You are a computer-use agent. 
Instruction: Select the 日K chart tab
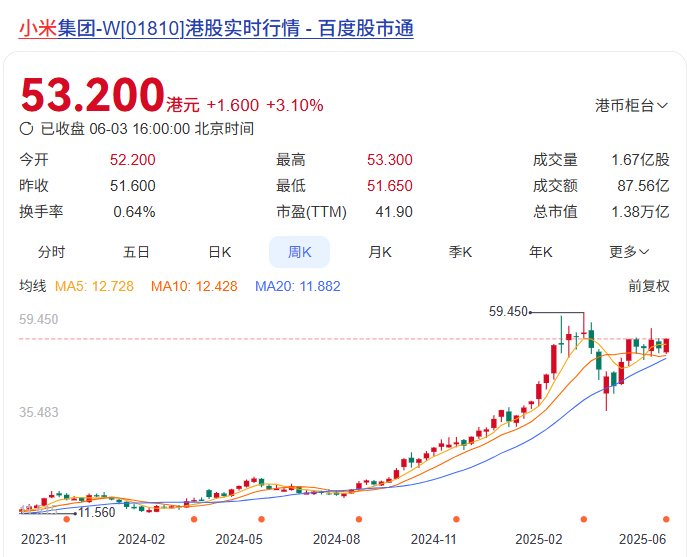click(220, 252)
